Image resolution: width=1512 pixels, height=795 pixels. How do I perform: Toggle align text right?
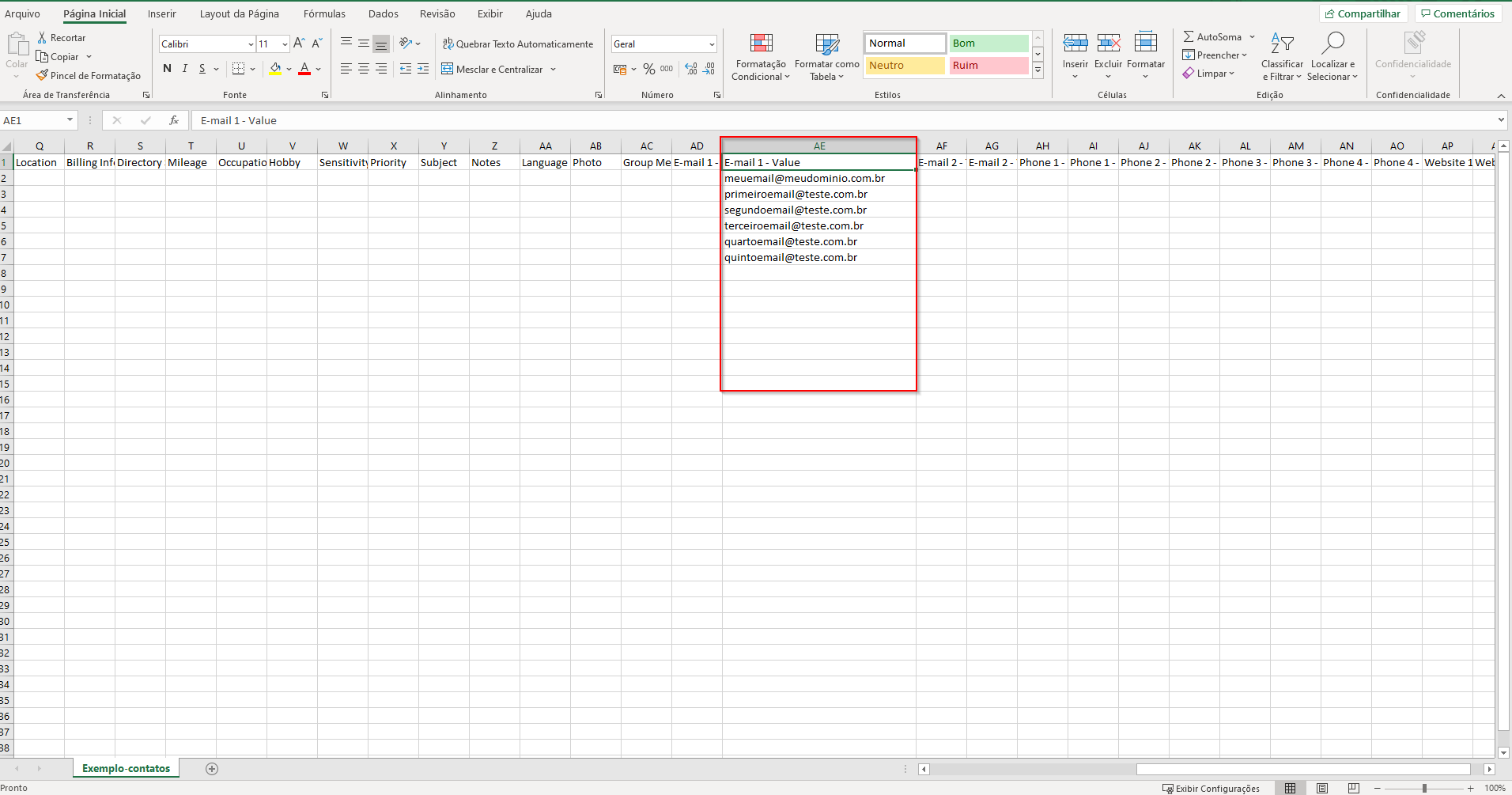381,69
